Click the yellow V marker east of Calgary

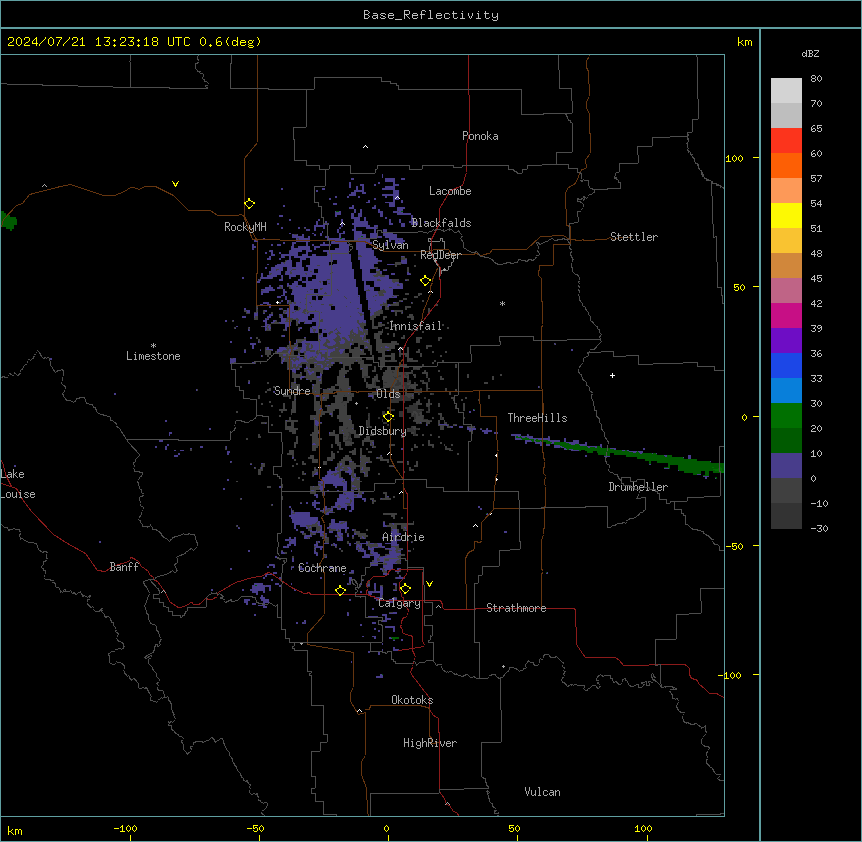coord(429,584)
